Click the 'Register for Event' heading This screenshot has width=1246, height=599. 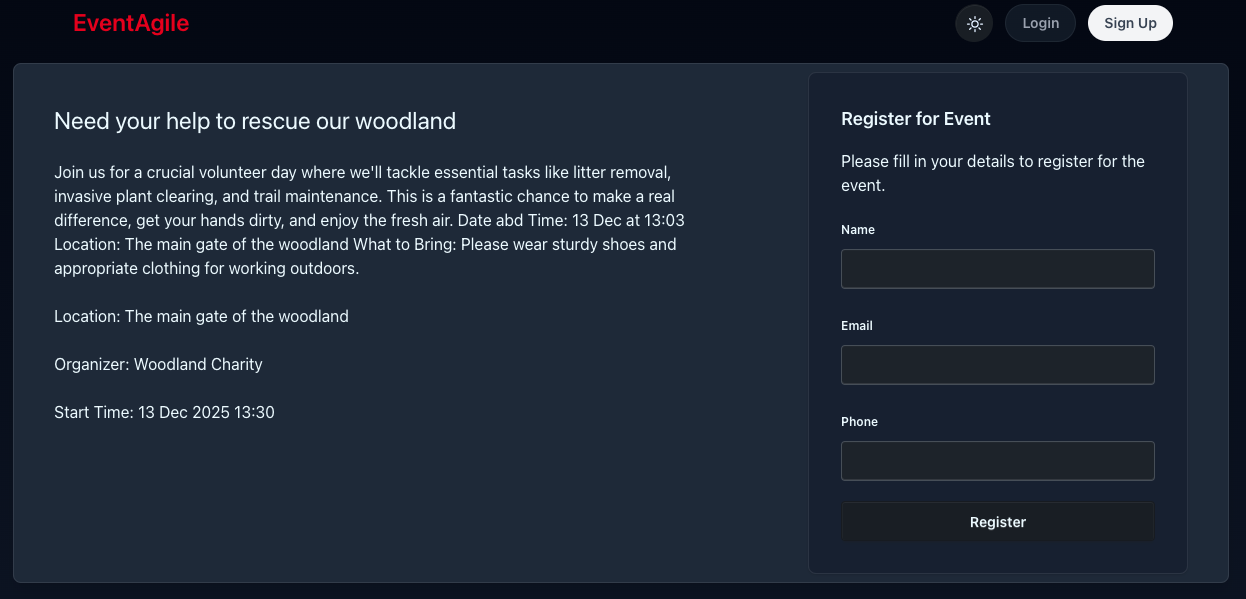(x=916, y=119)
